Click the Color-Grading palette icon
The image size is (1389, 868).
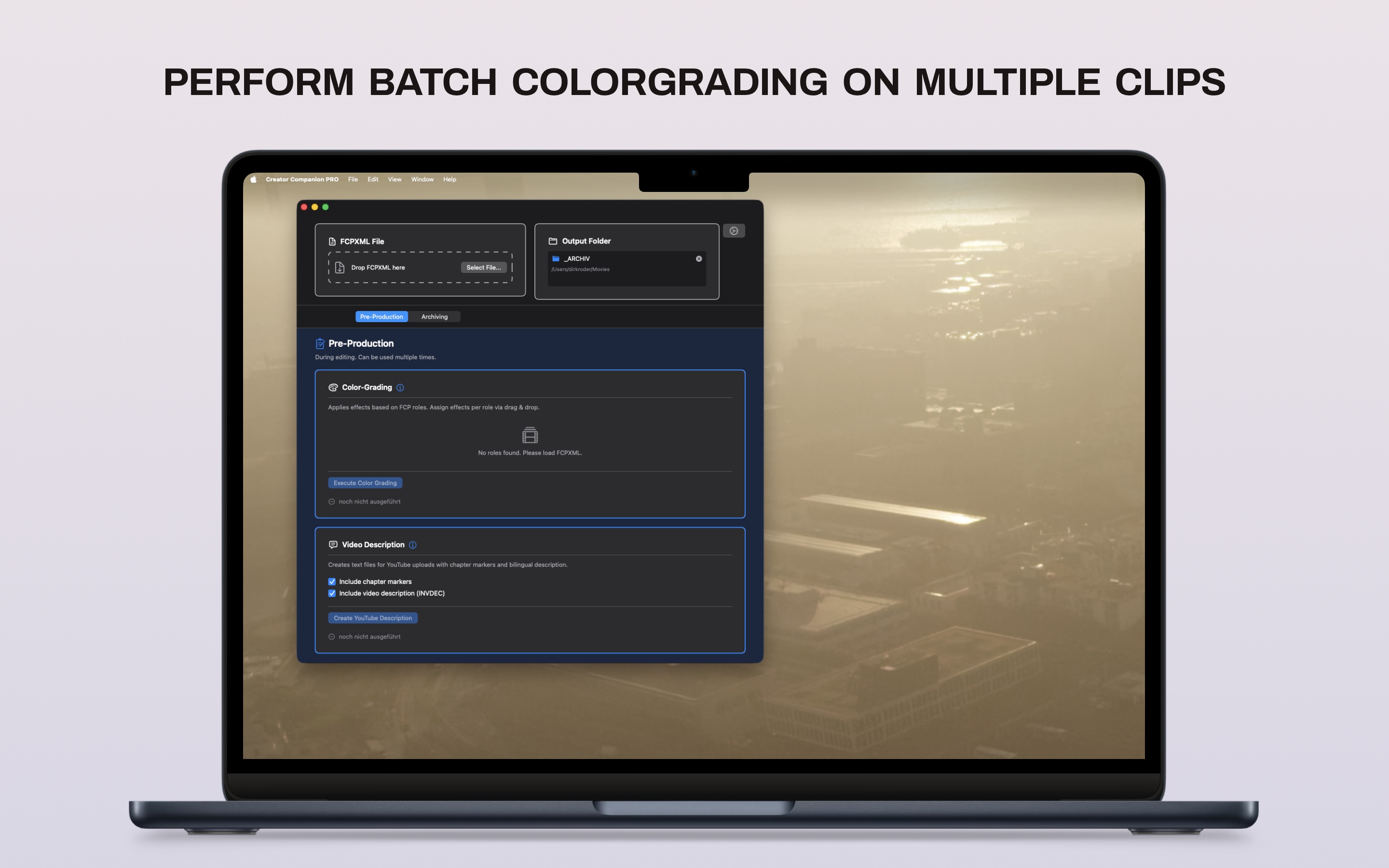point(333,388)
